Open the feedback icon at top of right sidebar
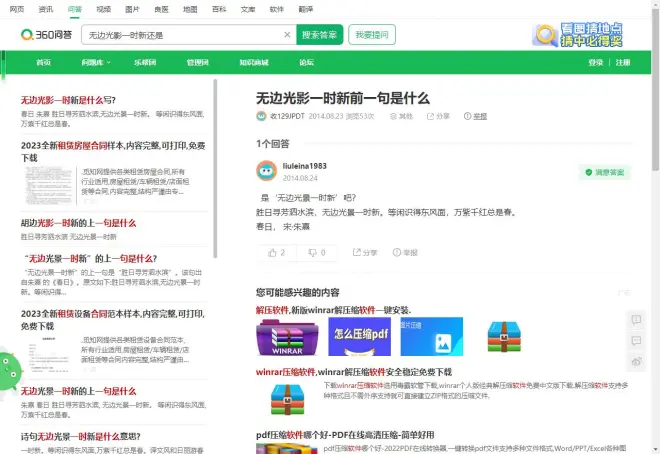This screenshot has width=660, height=454. (x=636, y=320)
